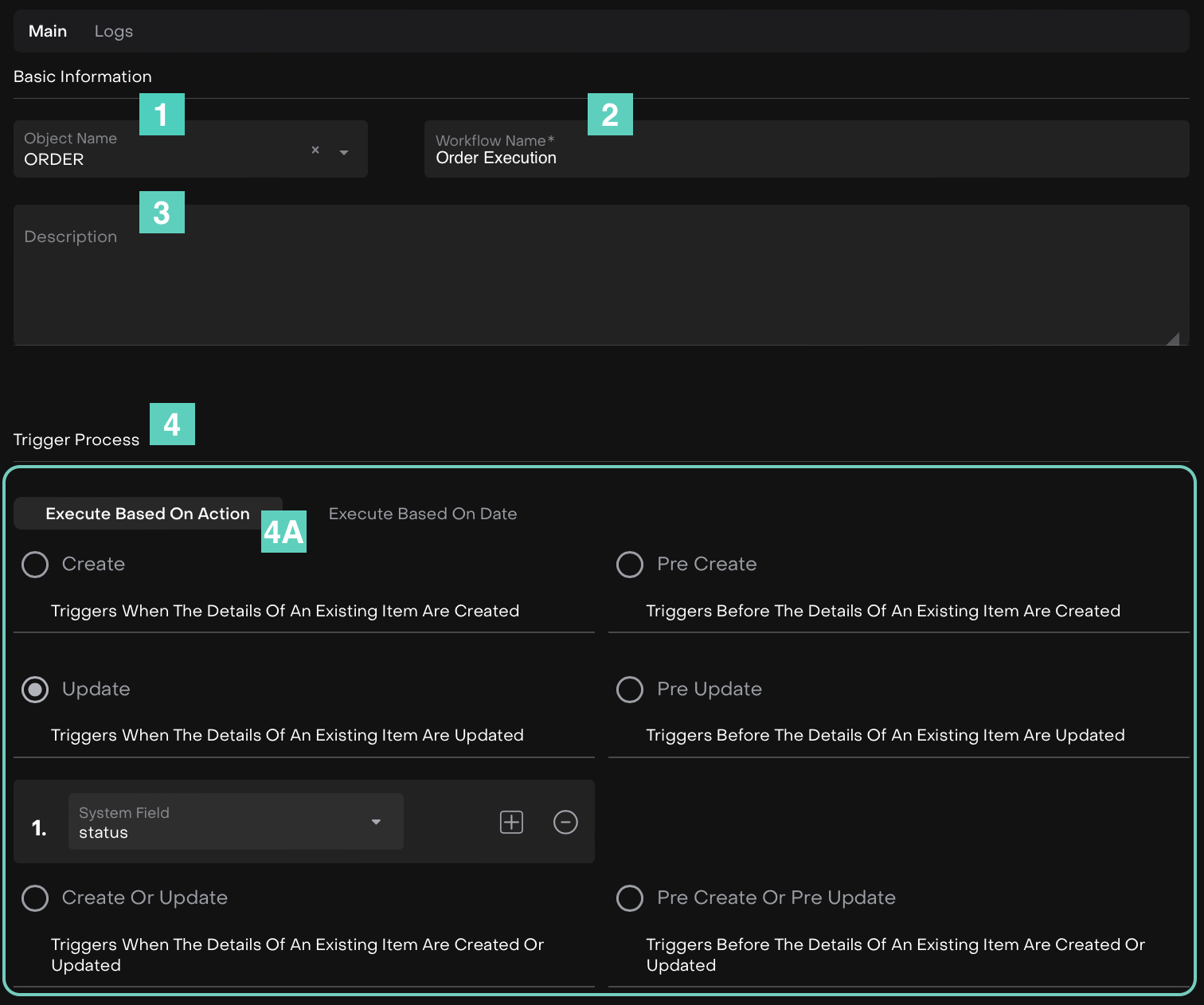1204x1005 pixels.
Task: Clear the ORDER object name selection
Action: click(x=315, y=150)
